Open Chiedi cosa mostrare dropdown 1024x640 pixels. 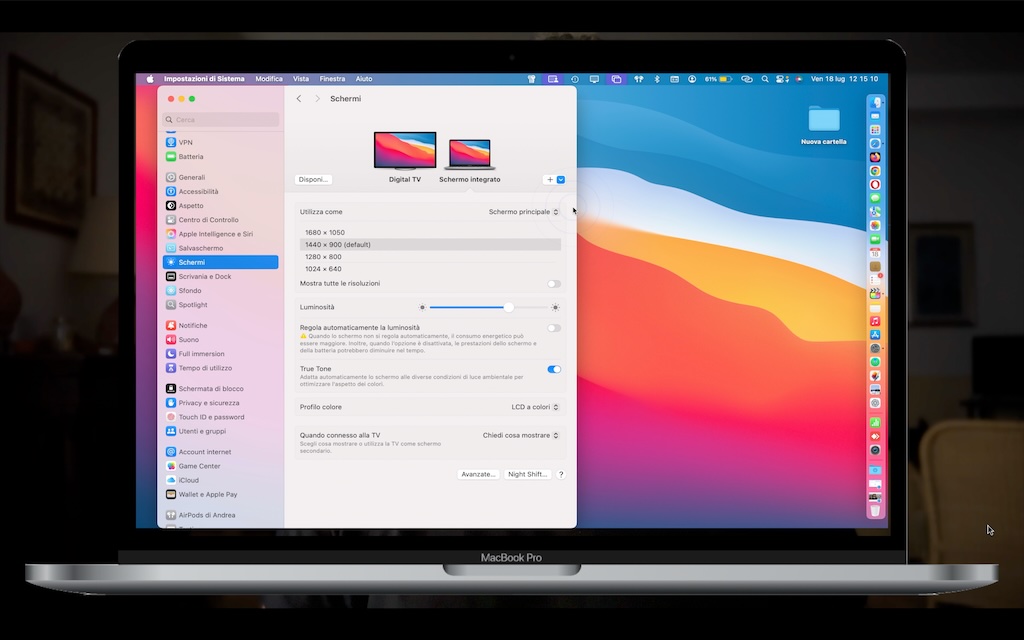click(520, 436)
